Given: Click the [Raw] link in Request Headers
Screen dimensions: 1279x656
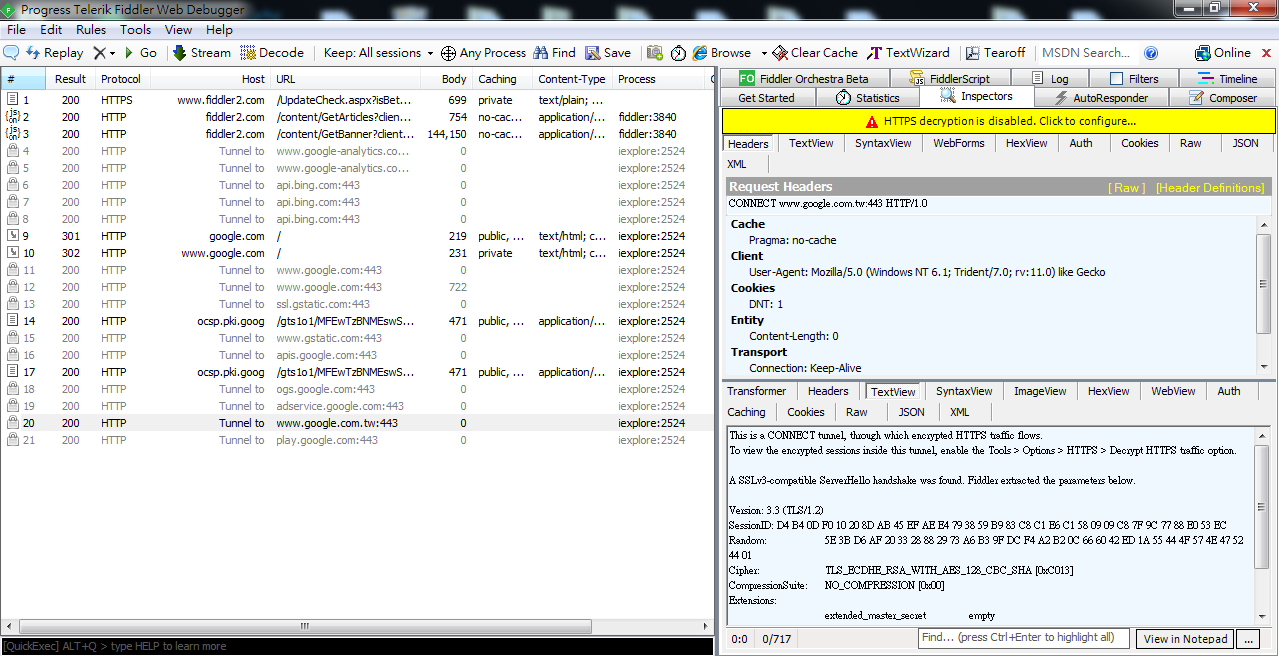Looking at the screenshot, I should point(1127,188).
